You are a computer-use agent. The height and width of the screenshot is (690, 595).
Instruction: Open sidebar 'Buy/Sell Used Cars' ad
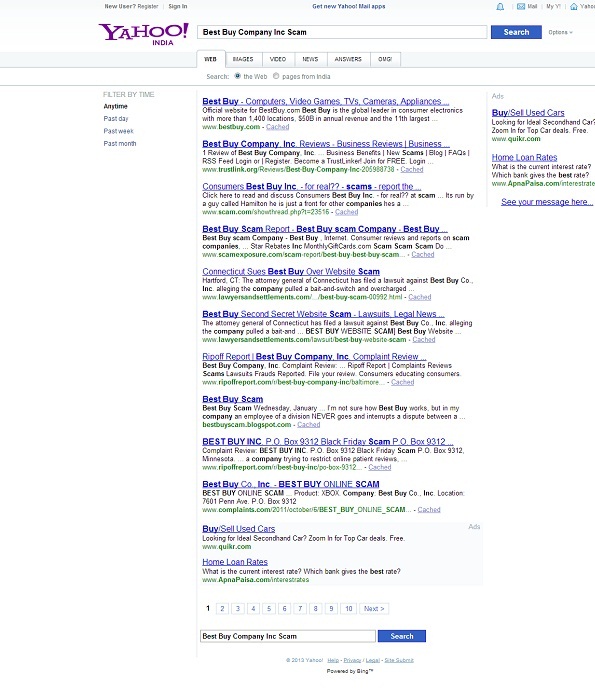pyautogui.click(x=528, y=113)
